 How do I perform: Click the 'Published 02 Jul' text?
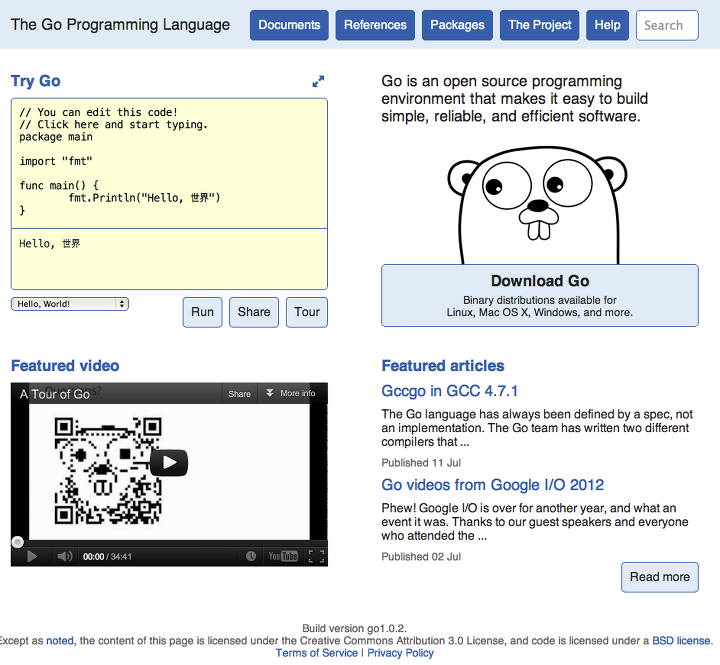421,557
